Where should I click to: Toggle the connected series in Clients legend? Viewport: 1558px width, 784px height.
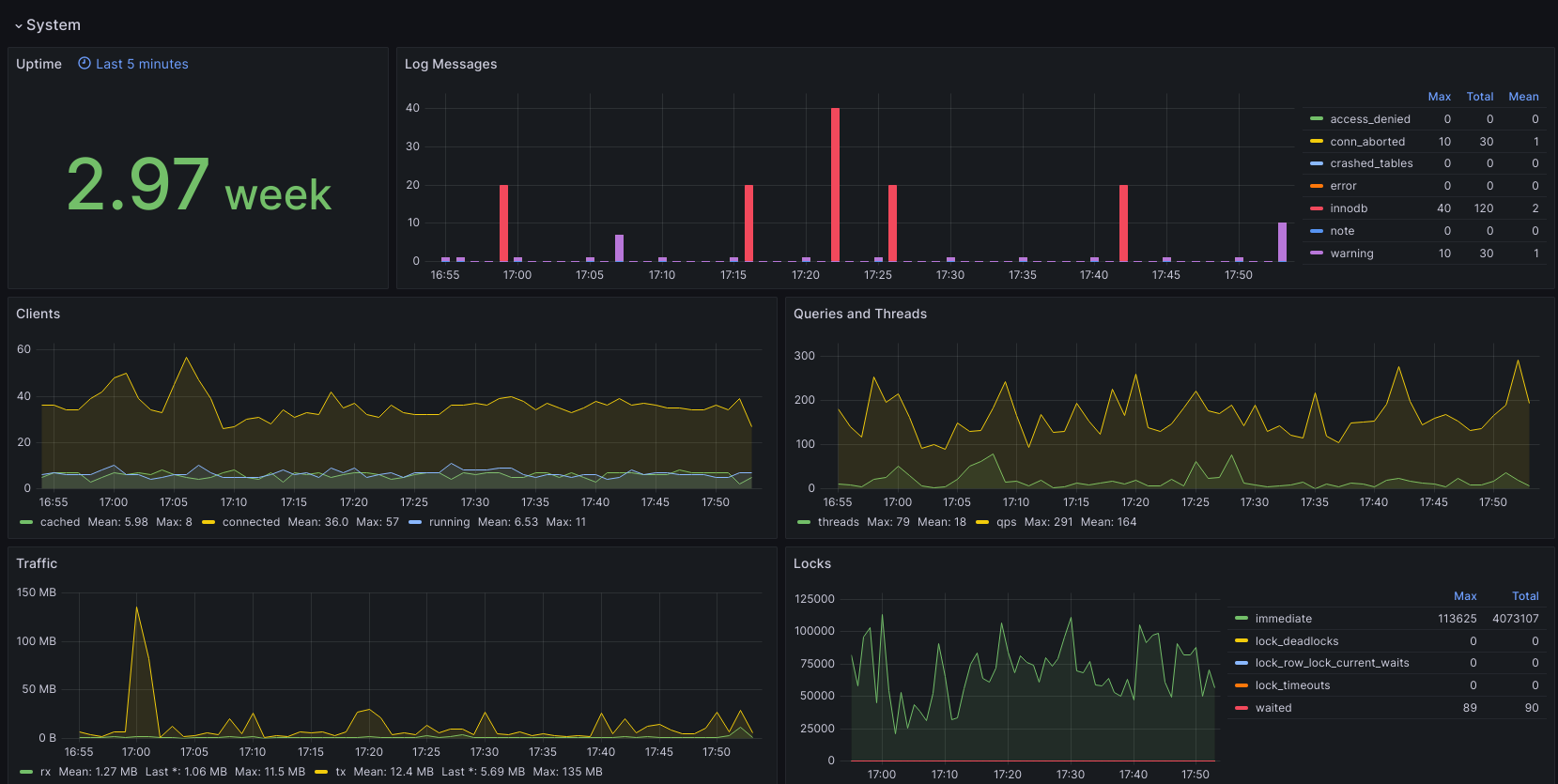coord(251,522)
